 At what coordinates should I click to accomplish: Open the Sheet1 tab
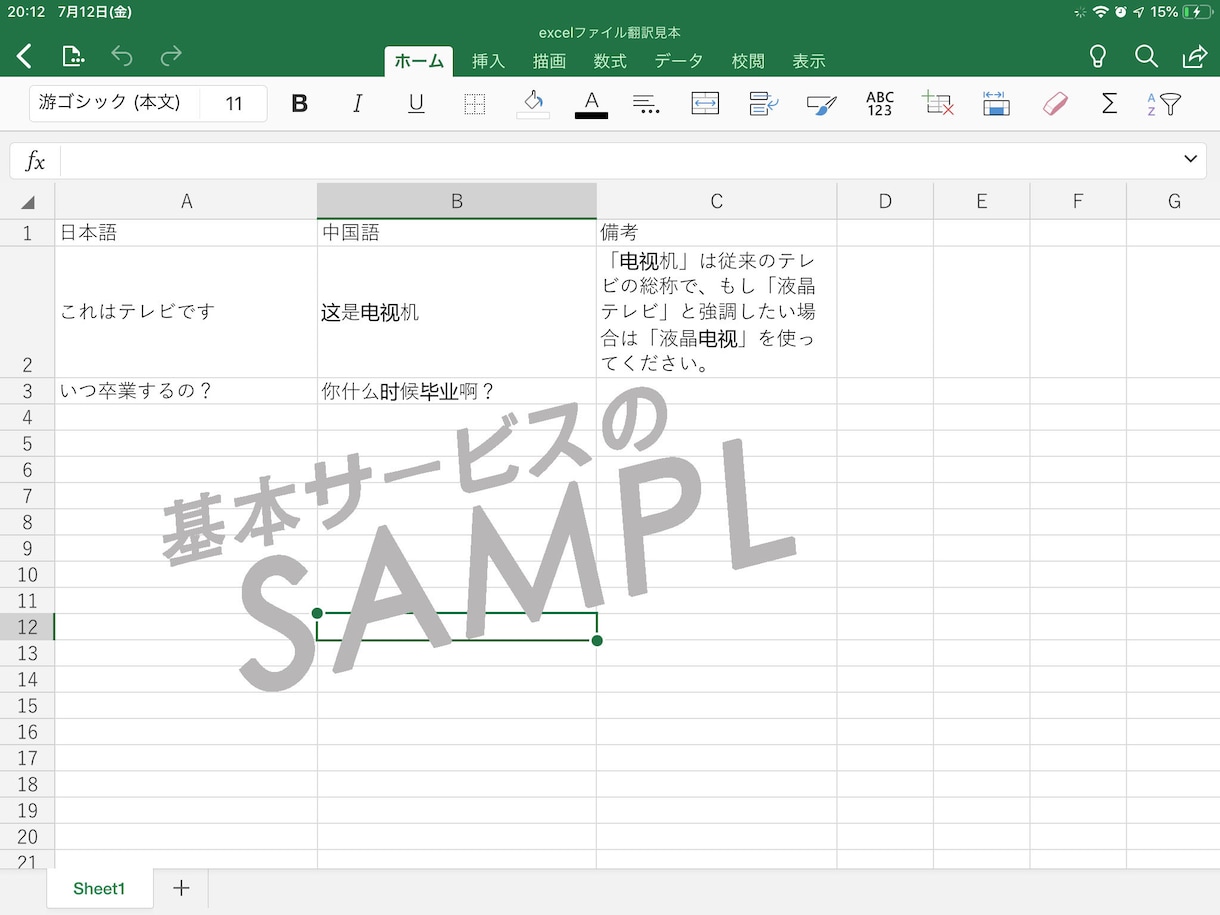tap(99, 888)
